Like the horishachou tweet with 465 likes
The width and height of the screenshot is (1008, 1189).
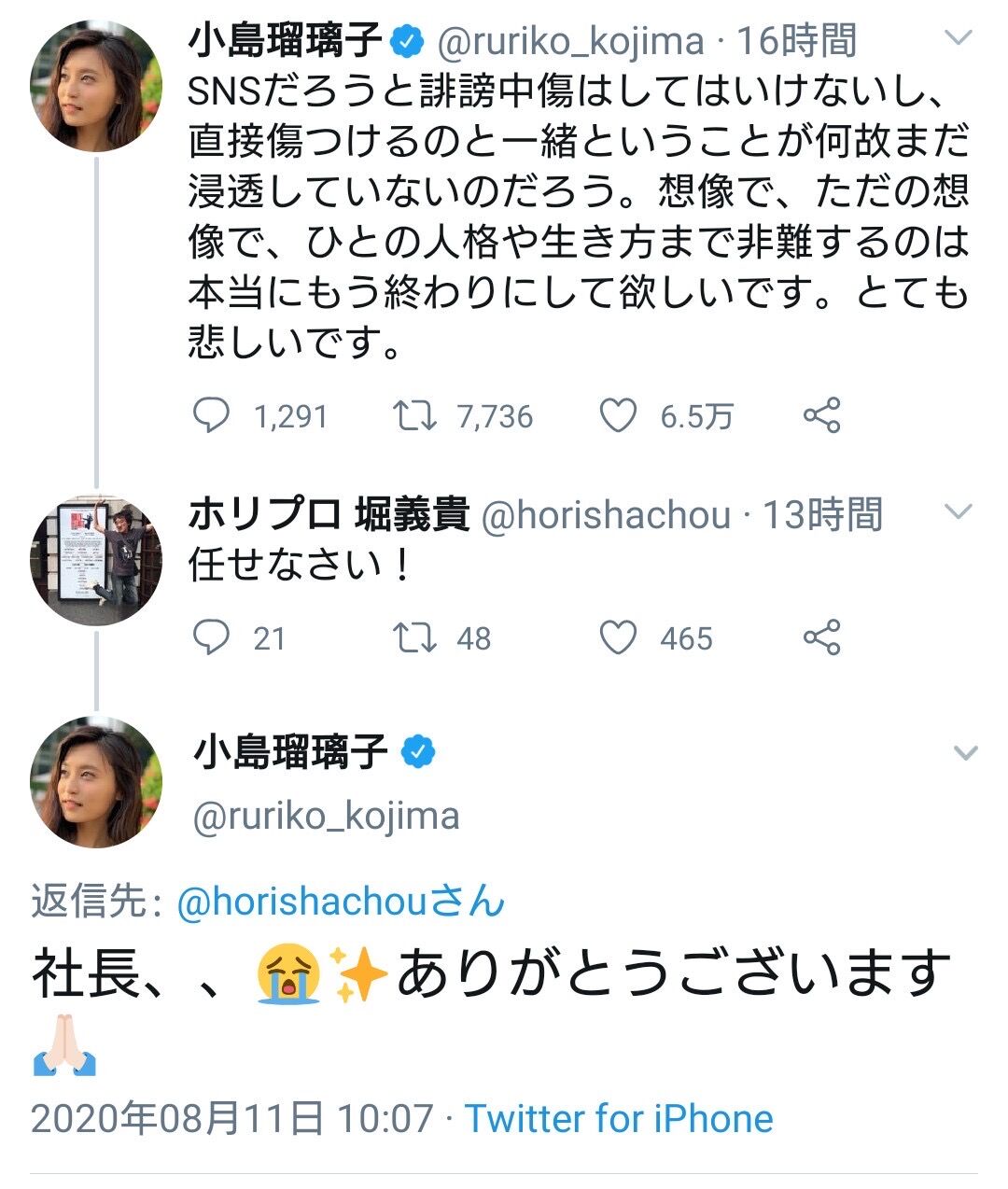(617, 637)
